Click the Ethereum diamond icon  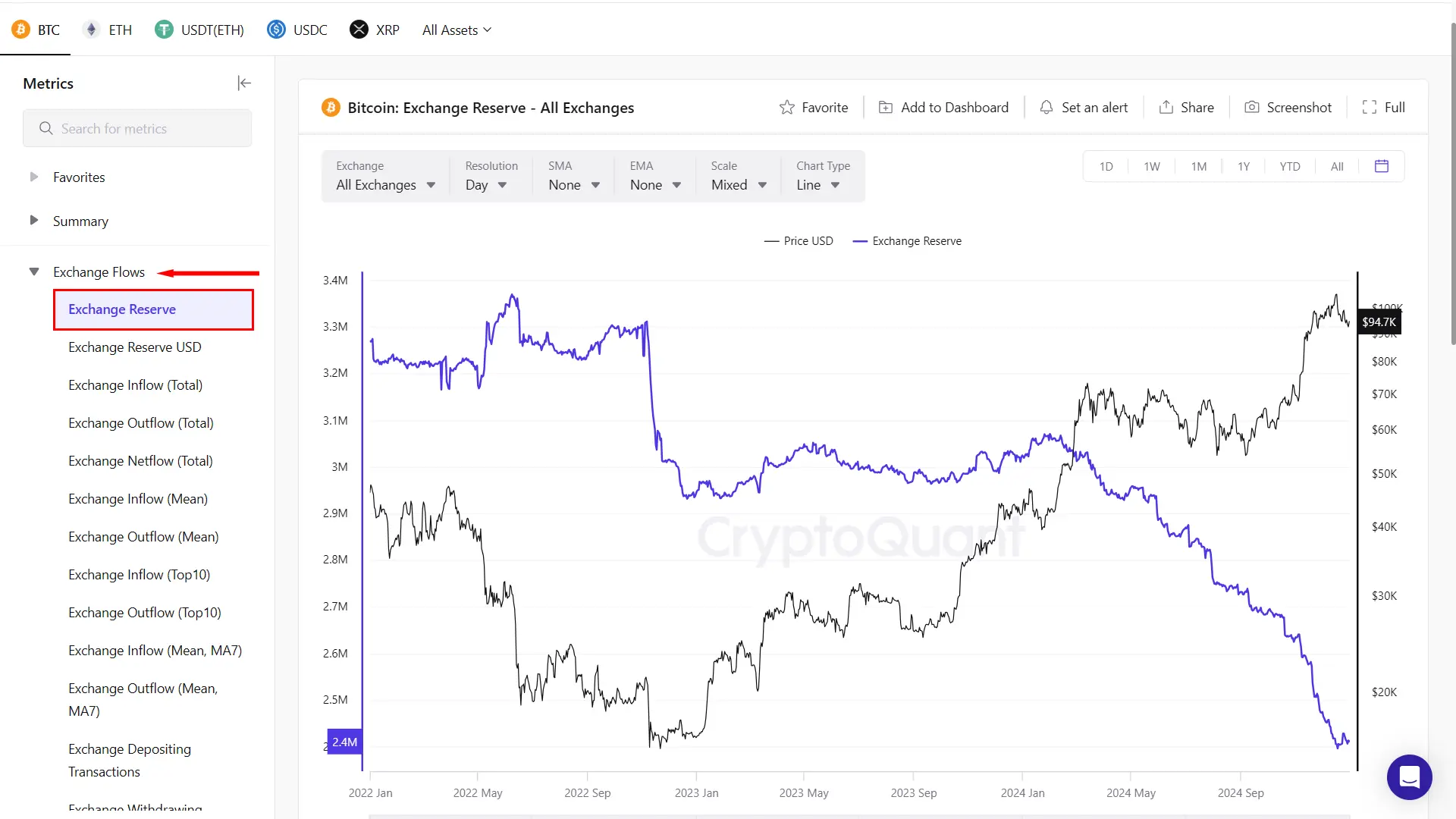tap(92, 30)
